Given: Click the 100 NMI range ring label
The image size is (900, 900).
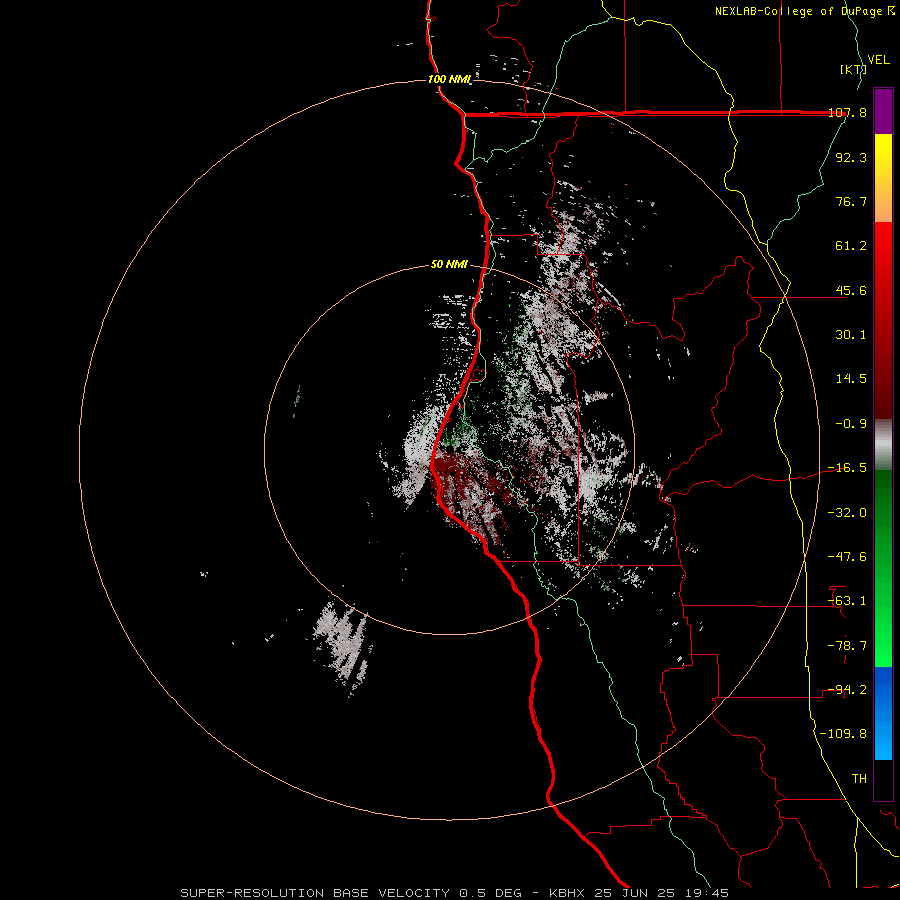Looking at the screenshot, I should (449, 79).
